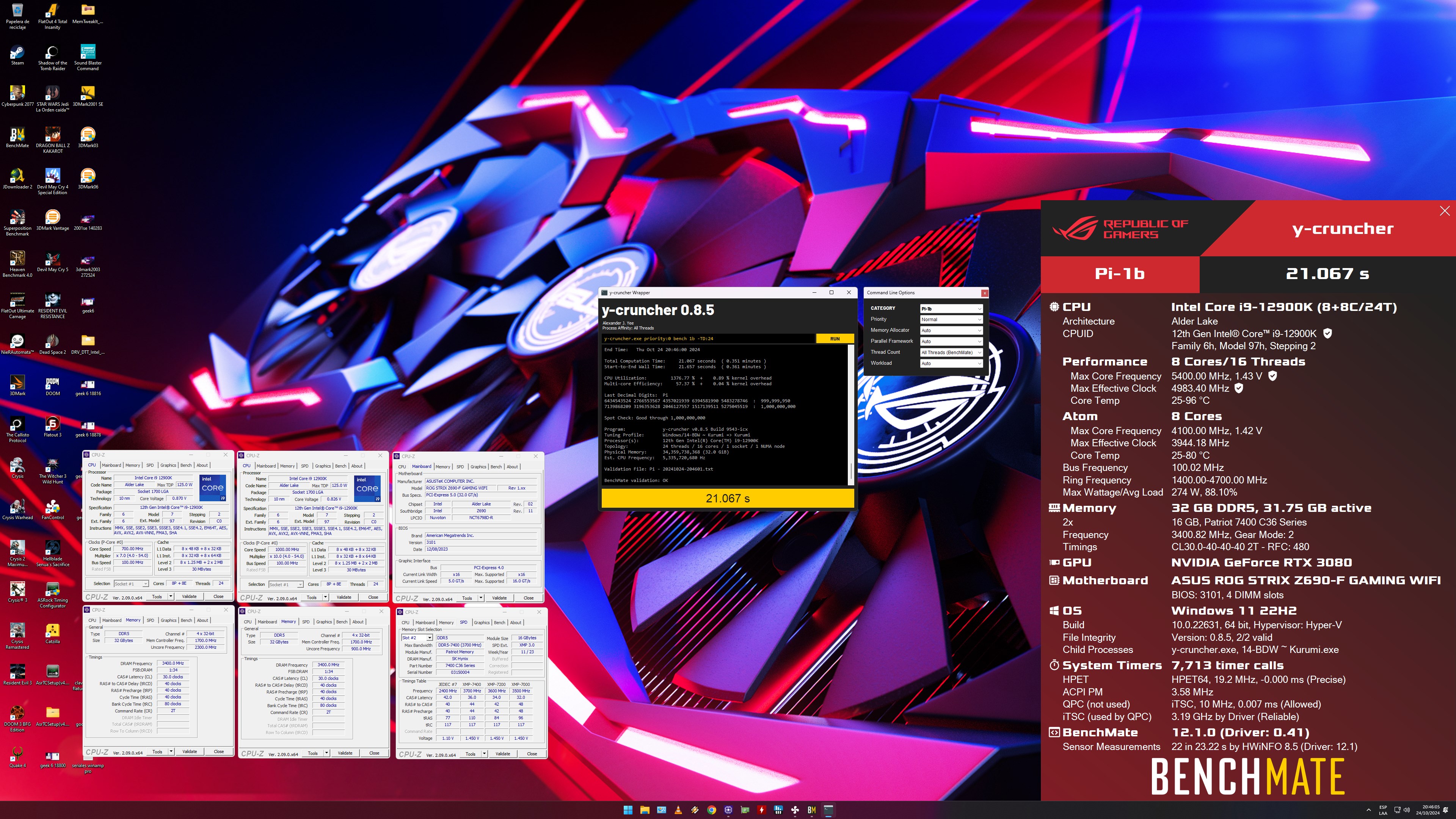Open About tab in CPU-Z SPD window

(516, 623)
